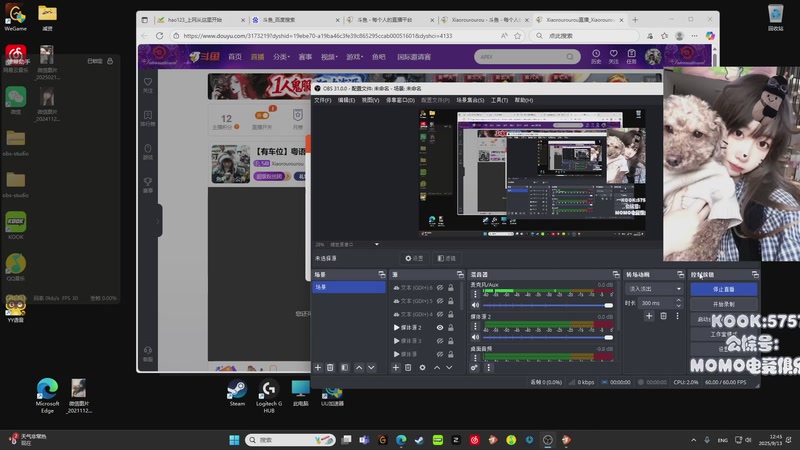Expand the Douyu left sidebar arrow
800x450 pixels.
tap(158, 221)
